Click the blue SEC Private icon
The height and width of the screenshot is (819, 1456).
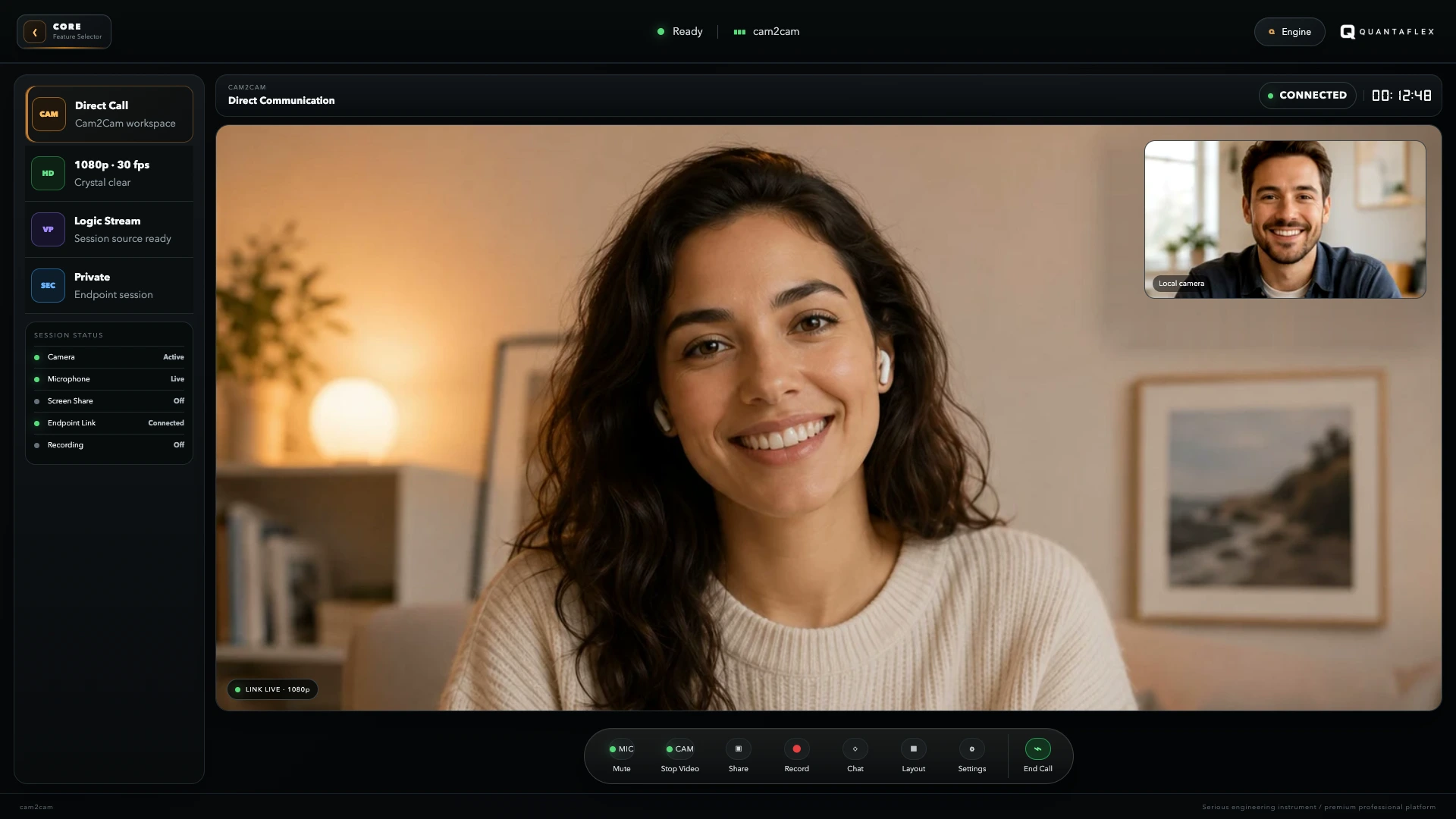48,285
